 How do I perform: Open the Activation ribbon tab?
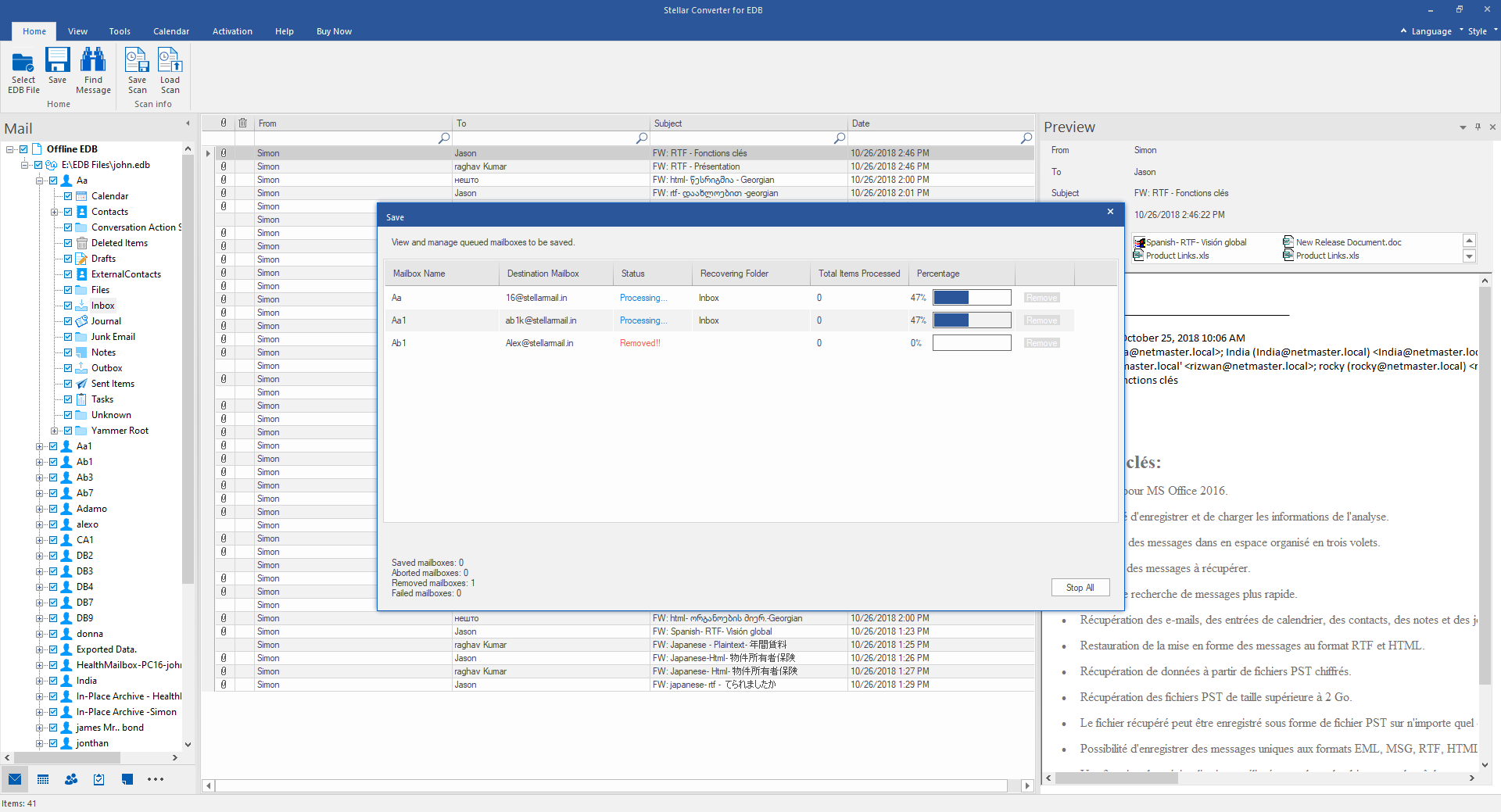[232, 31]
